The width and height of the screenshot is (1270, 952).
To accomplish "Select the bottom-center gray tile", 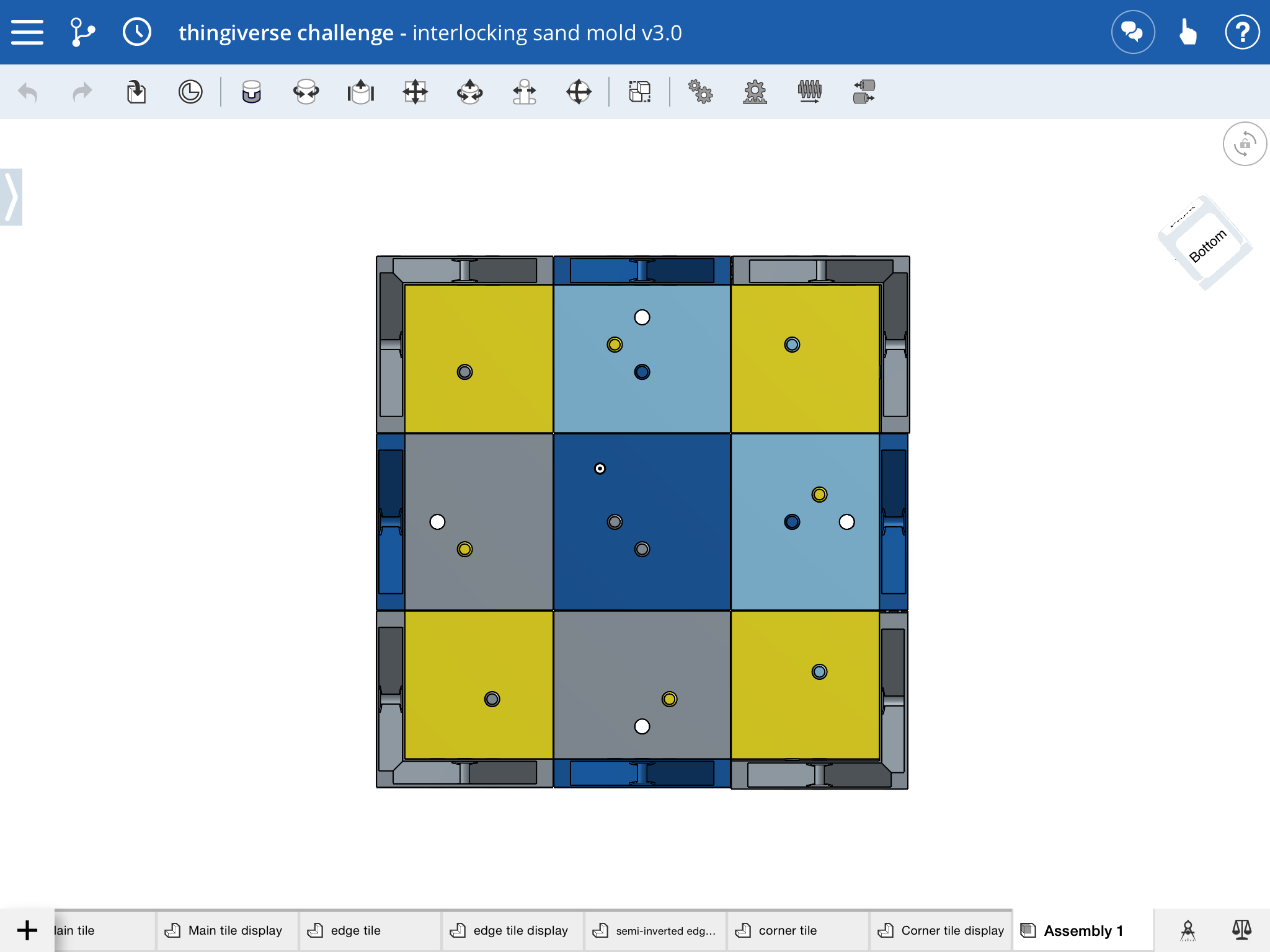I will 642,685.
